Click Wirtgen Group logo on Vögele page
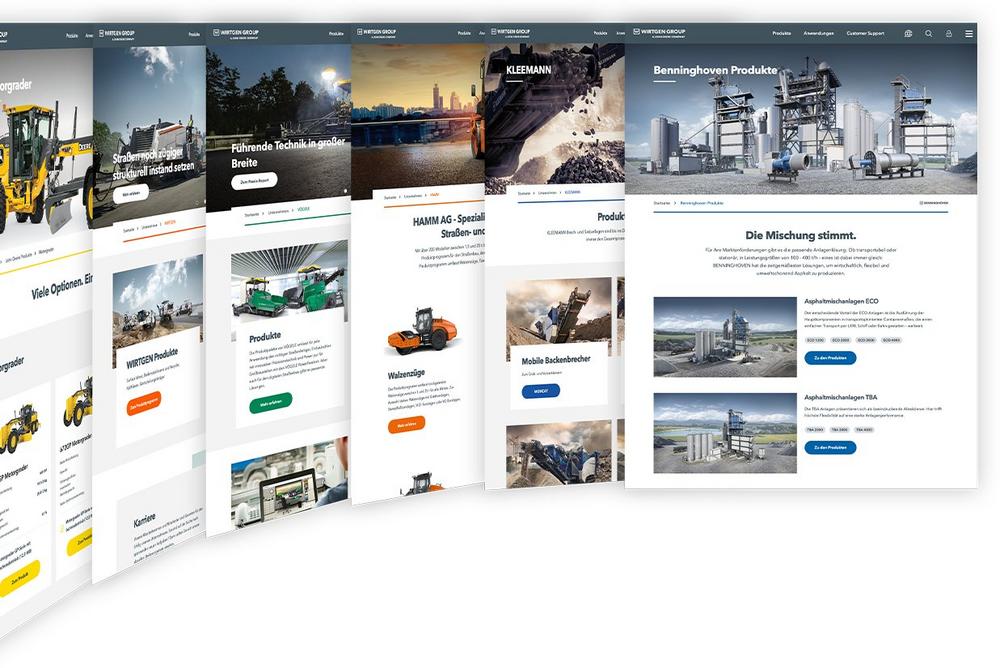1000x668 pixels. 236,33
